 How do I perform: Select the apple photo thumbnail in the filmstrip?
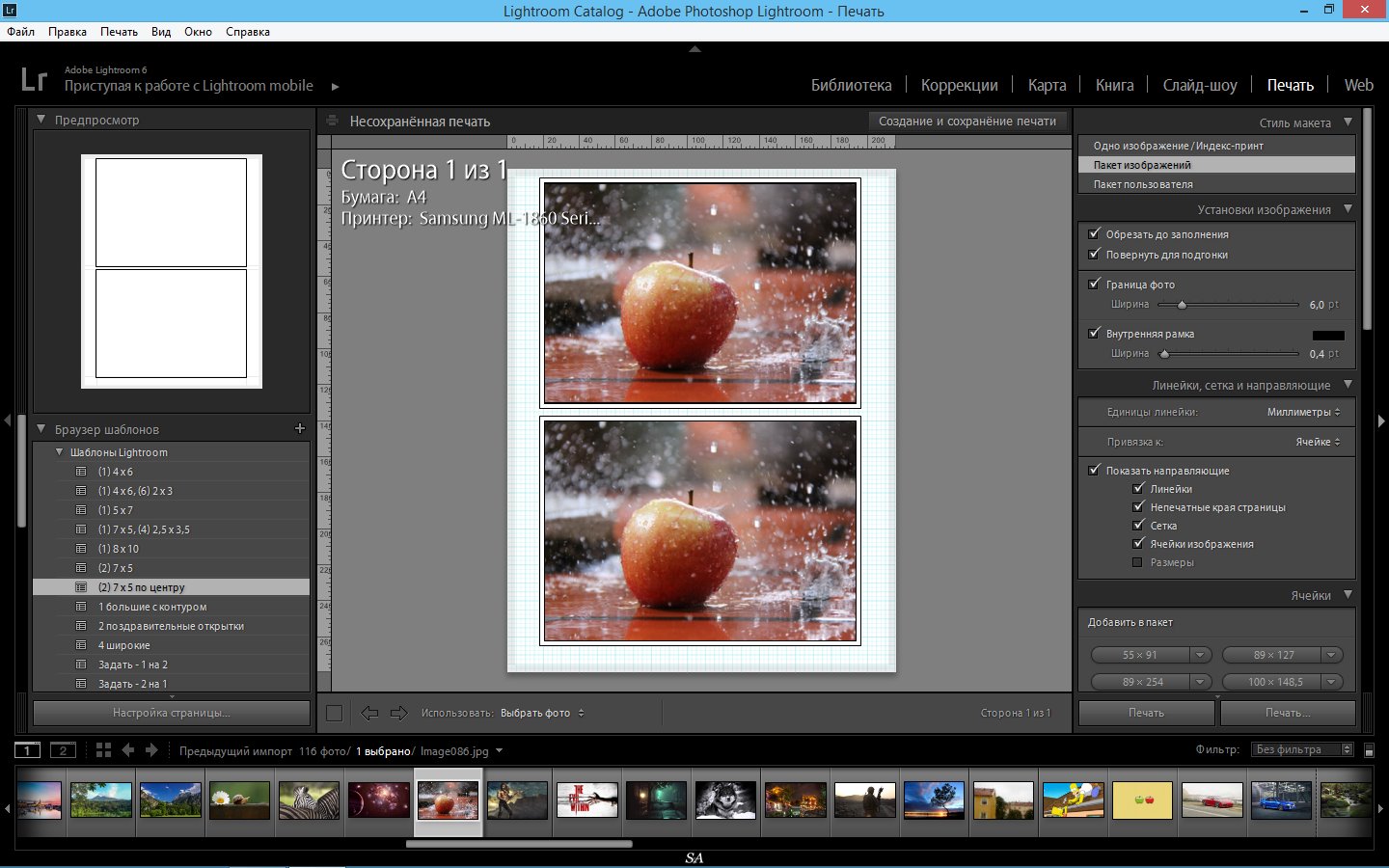point(448,800)
